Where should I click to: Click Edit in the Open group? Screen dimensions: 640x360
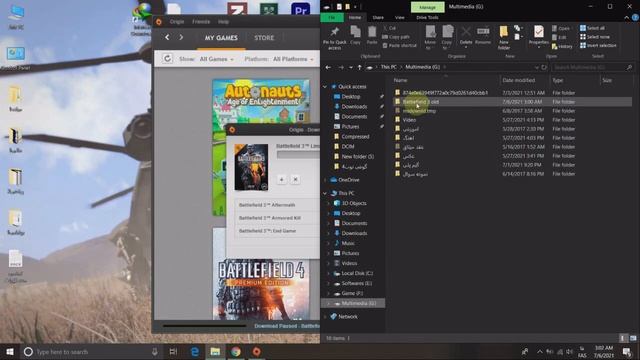pyautogui.click(x=559, y=37)
